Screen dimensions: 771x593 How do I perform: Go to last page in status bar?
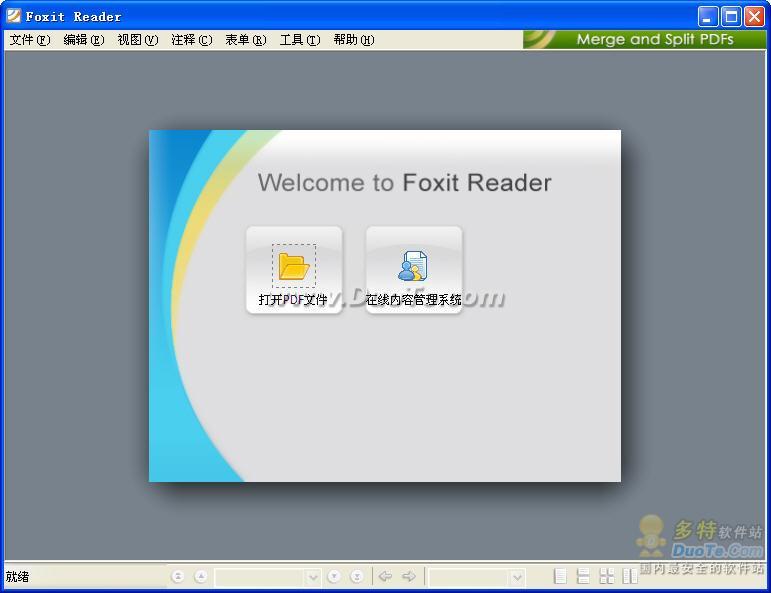coord(357,576)
